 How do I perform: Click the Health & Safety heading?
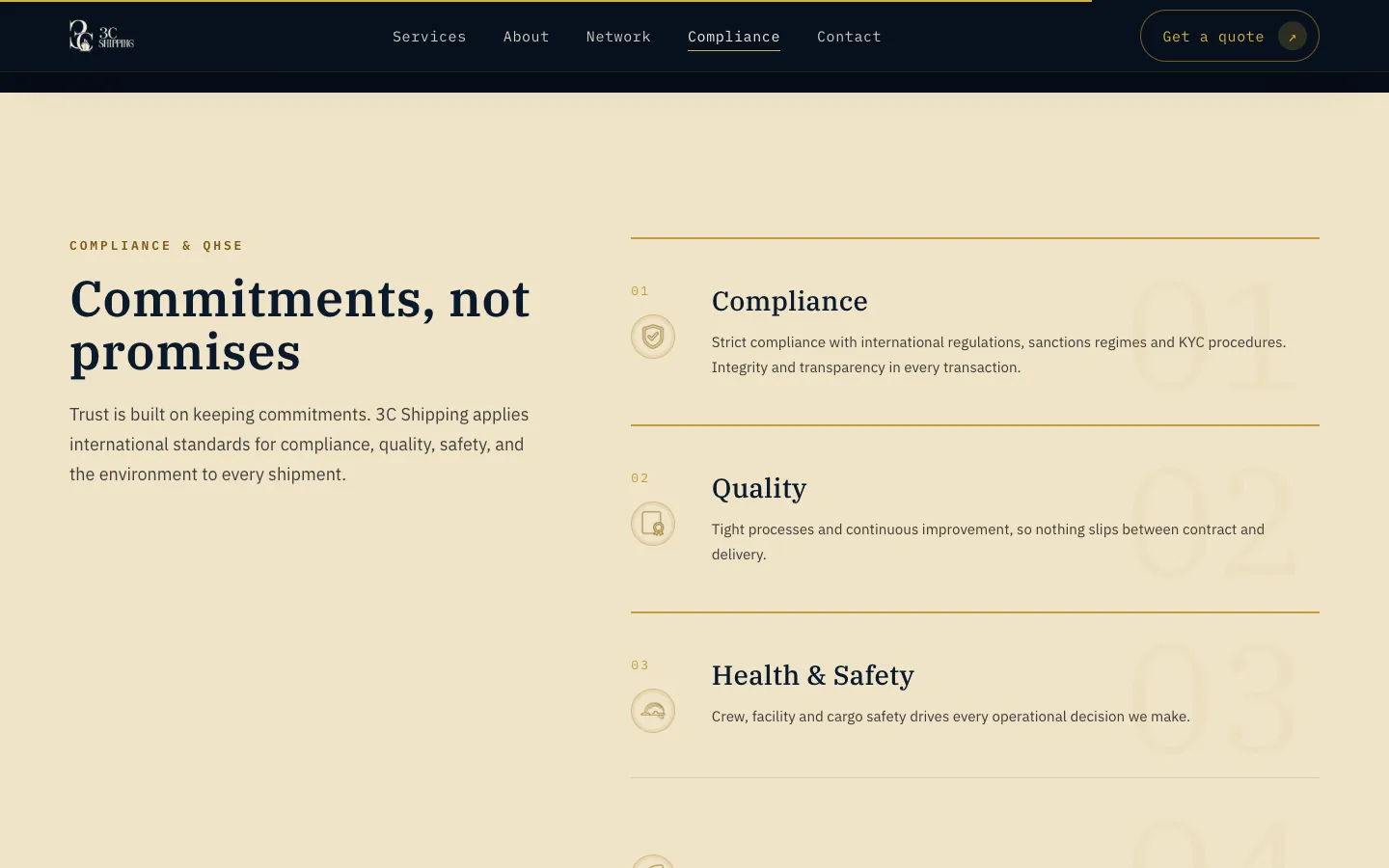(813, 675)
